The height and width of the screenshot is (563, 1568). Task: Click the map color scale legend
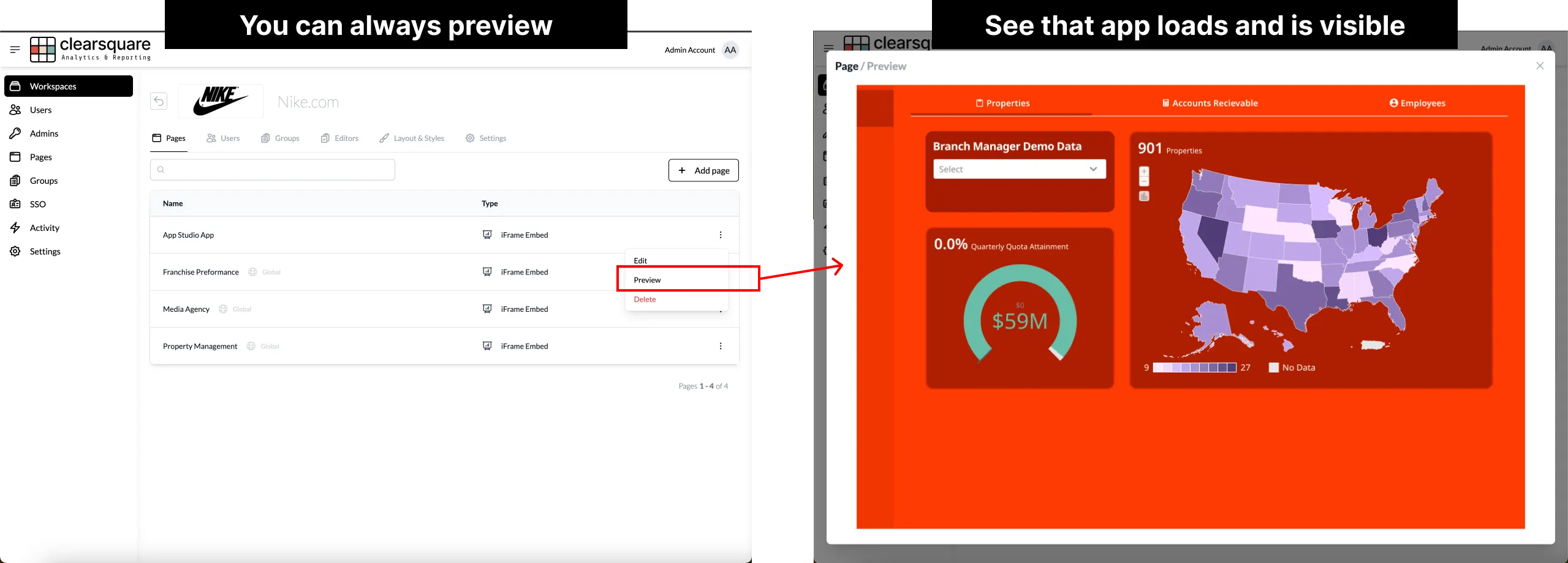pos(1195,368)
